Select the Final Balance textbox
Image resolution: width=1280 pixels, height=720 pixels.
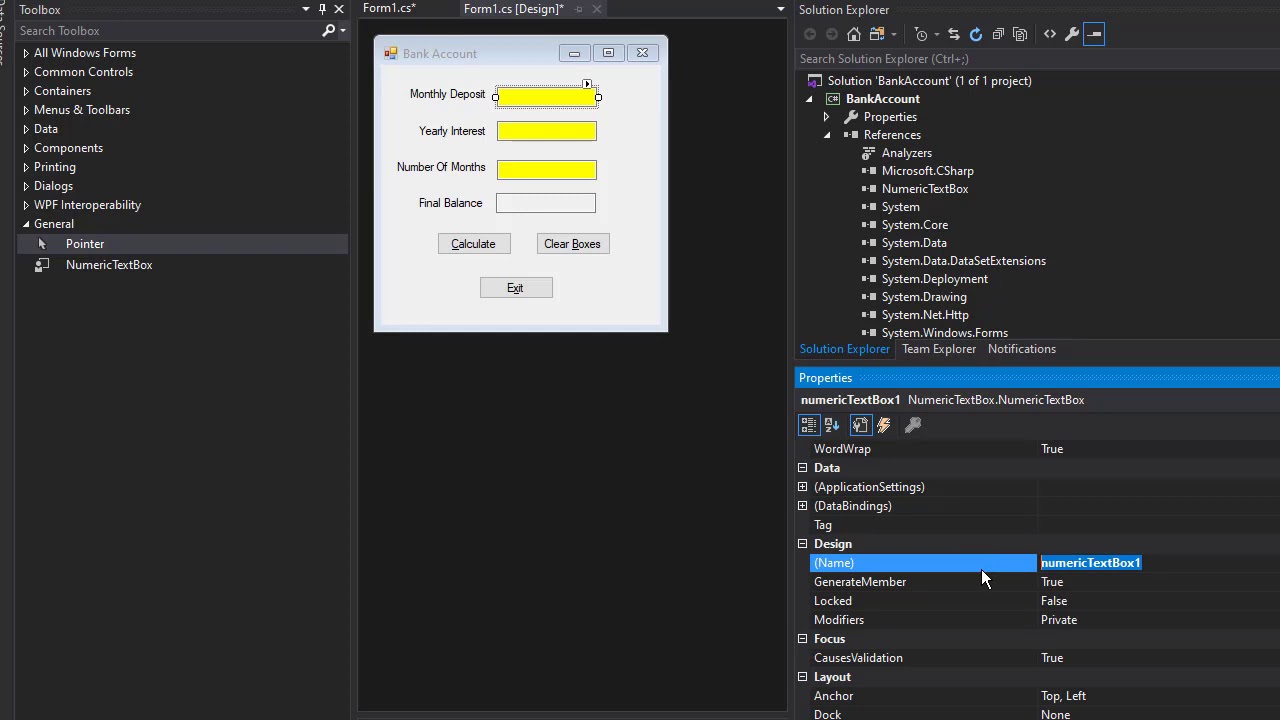[545, 203]
